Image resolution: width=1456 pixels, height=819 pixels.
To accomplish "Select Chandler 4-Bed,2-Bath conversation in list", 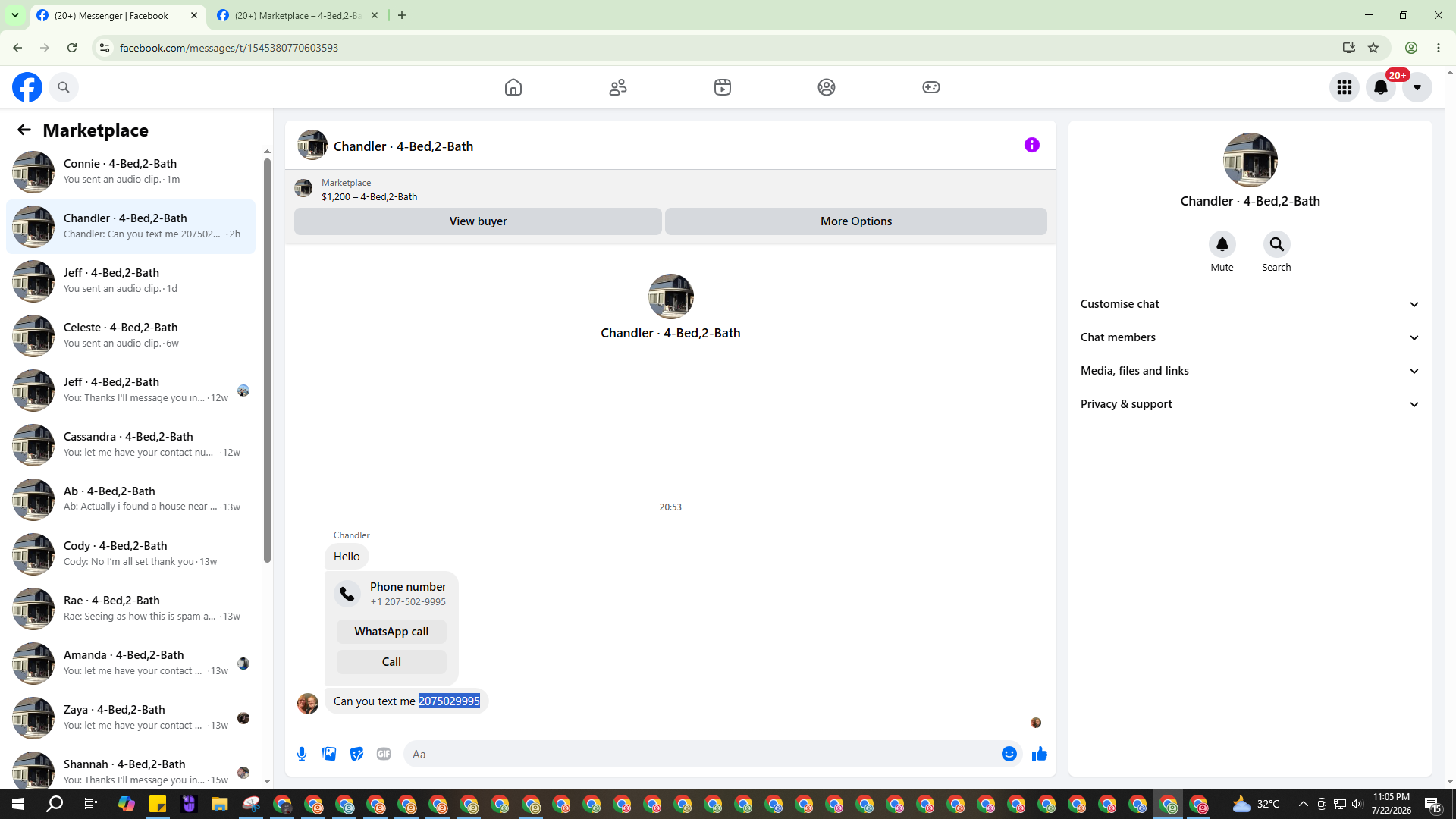I will 130,226.
